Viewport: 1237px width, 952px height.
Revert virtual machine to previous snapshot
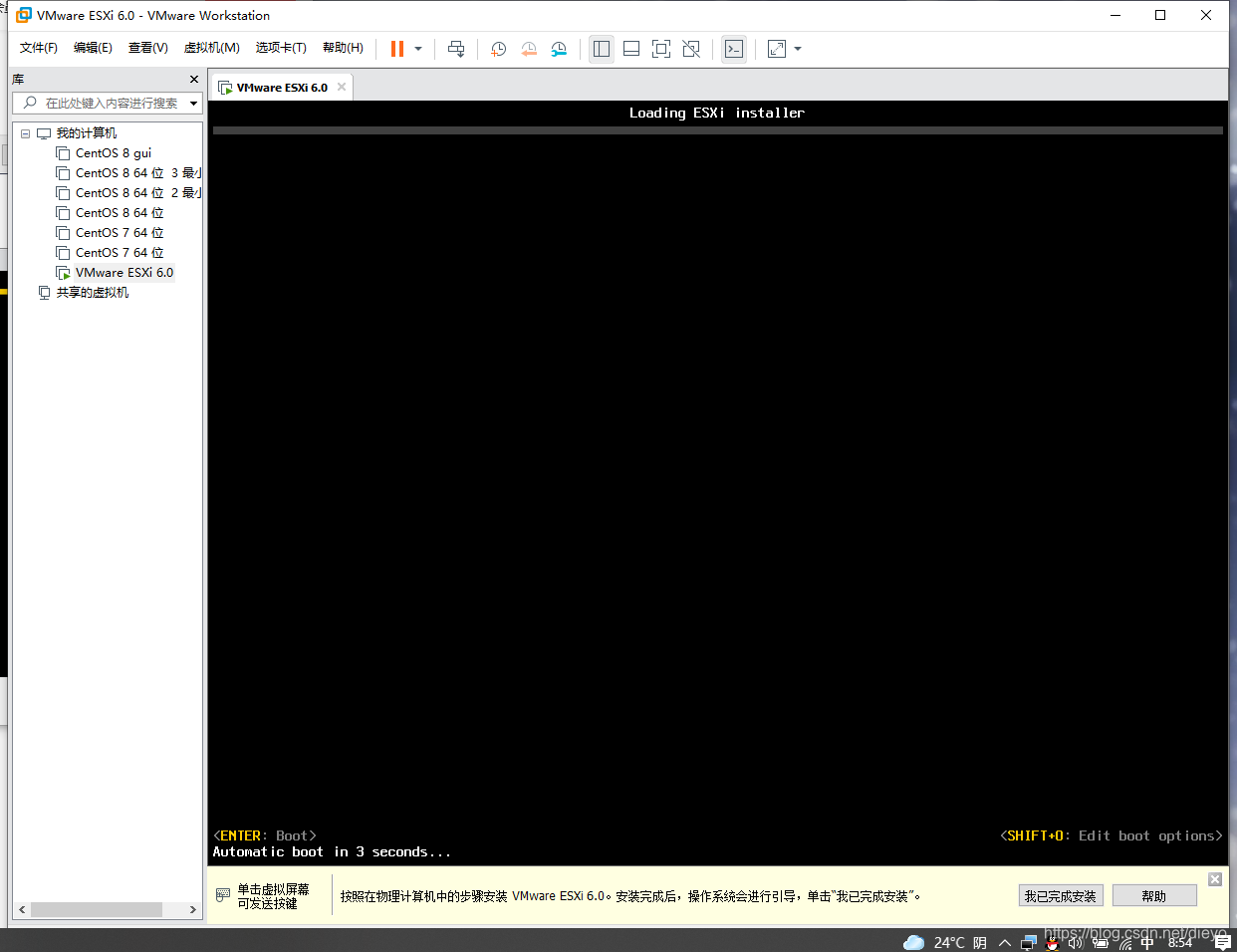click(x=529, y=49)
